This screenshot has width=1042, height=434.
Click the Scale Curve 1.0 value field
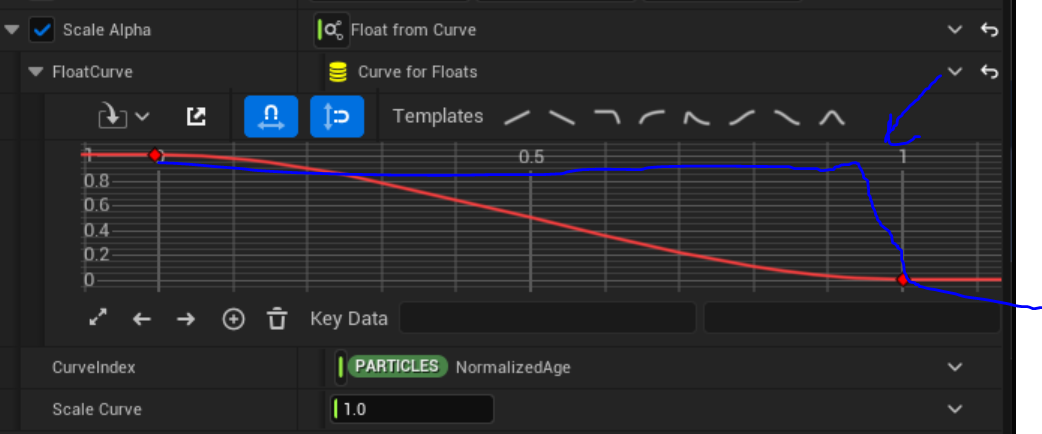point(412,409)
